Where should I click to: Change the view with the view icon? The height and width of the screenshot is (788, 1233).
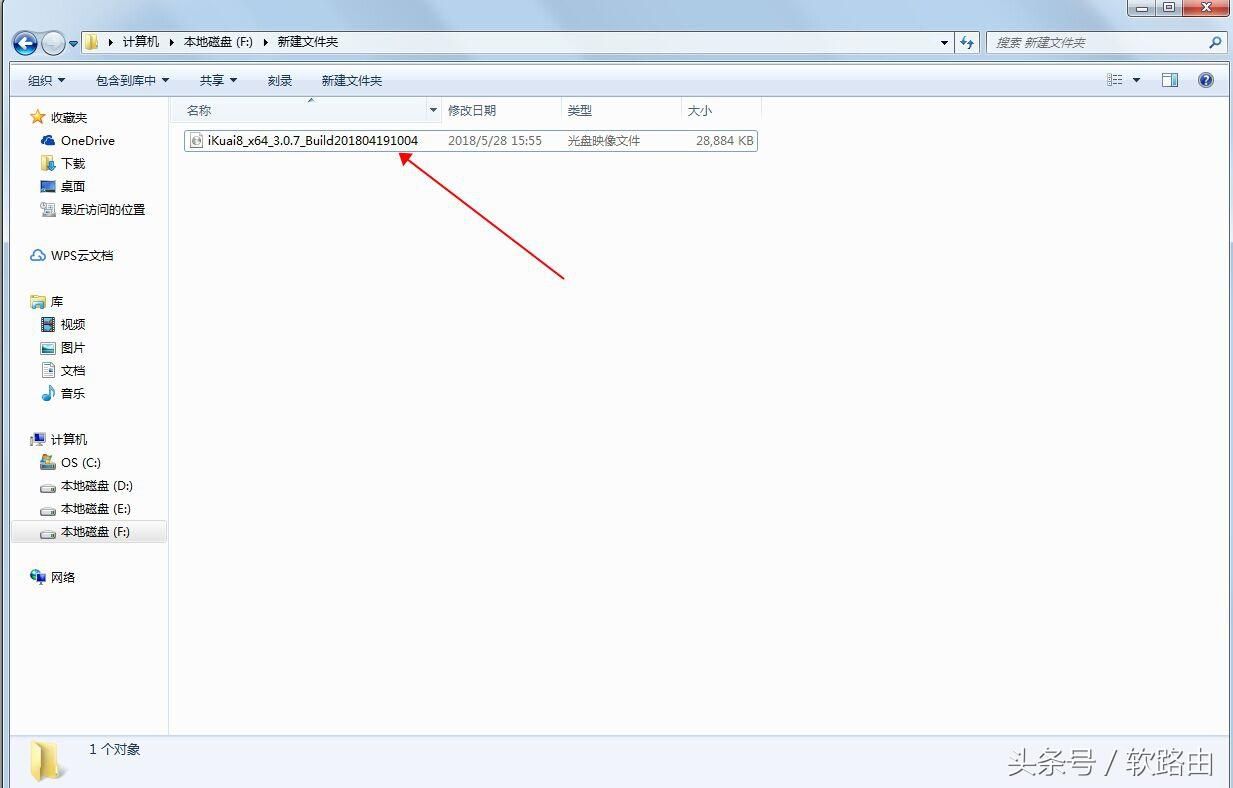pos(1115,80)
